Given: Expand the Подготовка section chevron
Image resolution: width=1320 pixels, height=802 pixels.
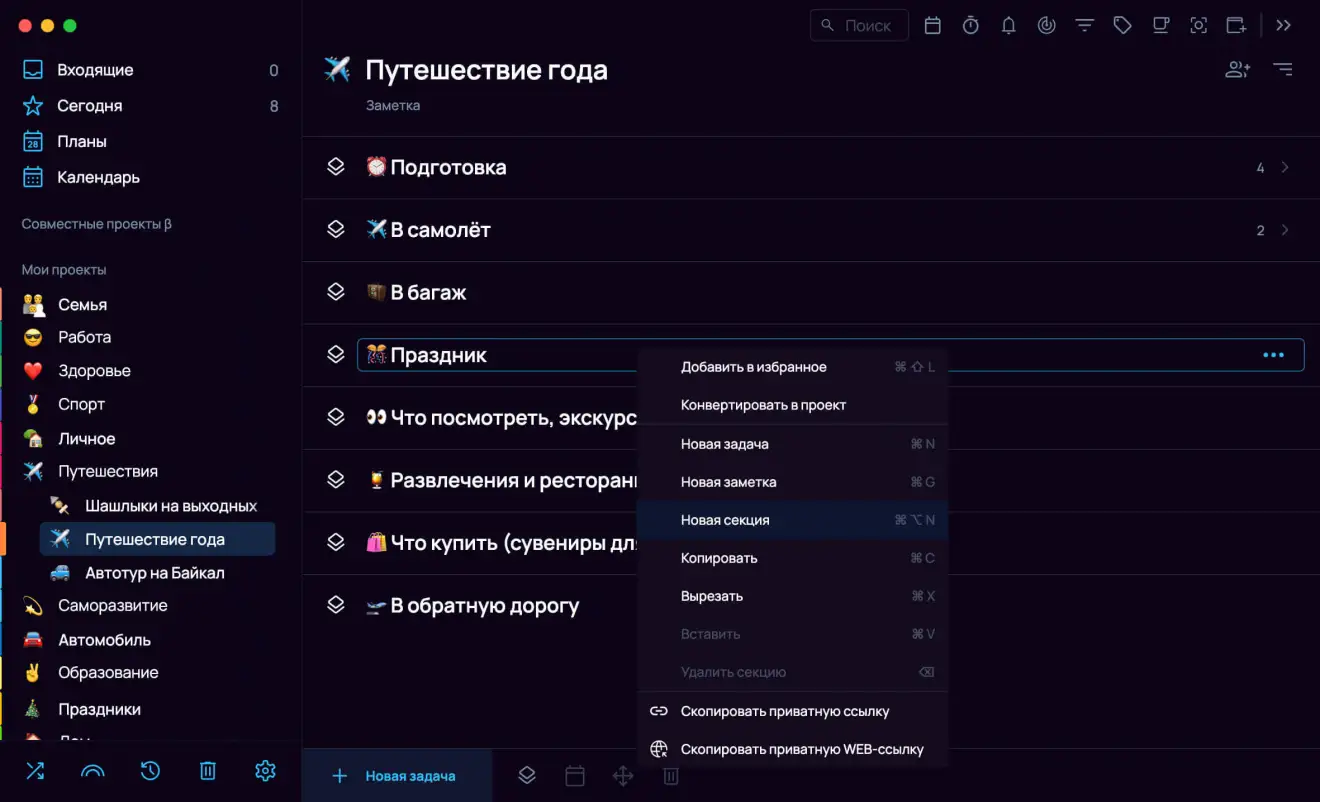Looking at the screenshot, I should 1285,168.
